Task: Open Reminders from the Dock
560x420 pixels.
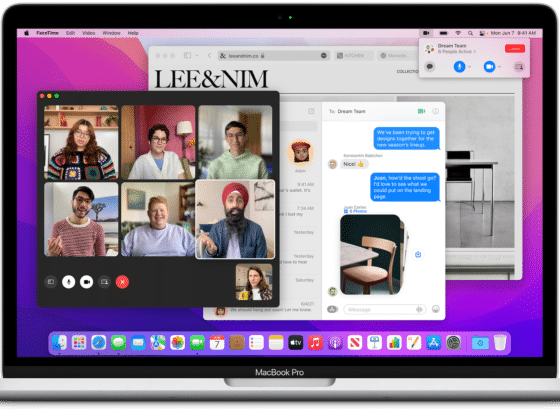Action: (256, 343)
